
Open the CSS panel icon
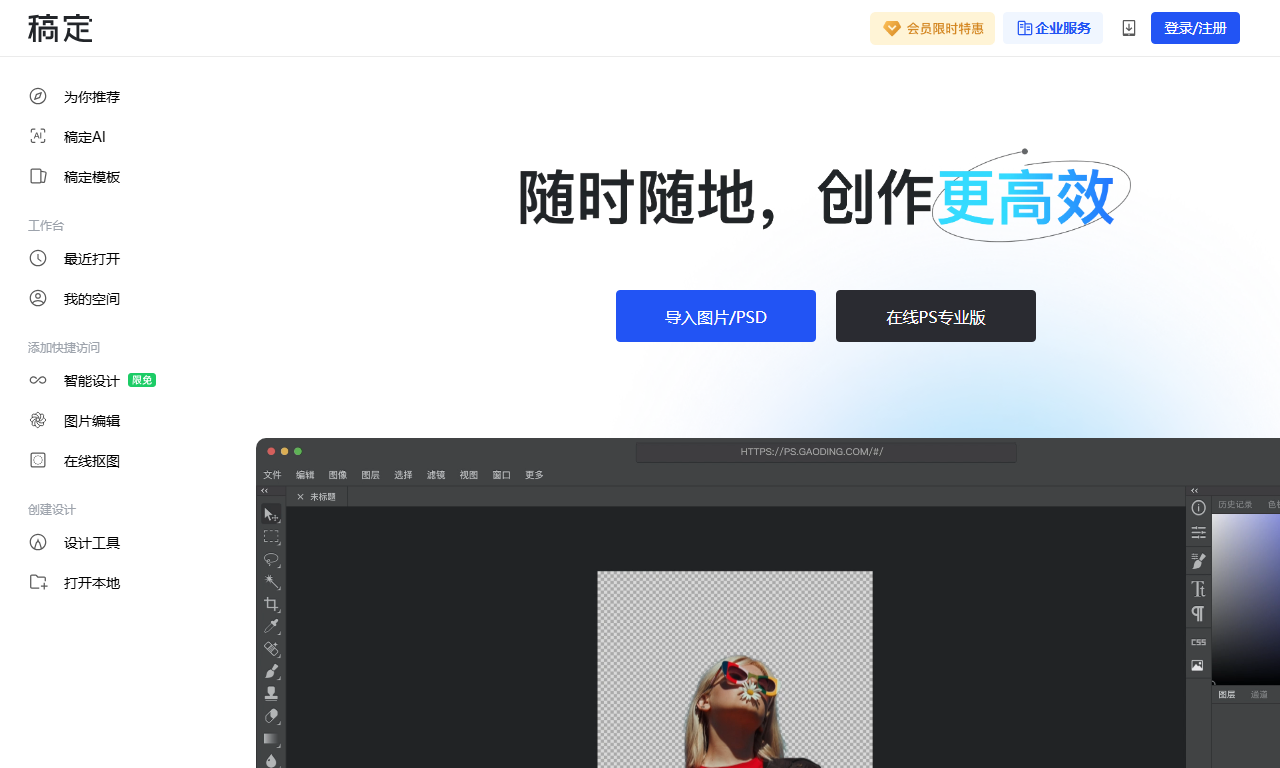(x=1198, y=642)
